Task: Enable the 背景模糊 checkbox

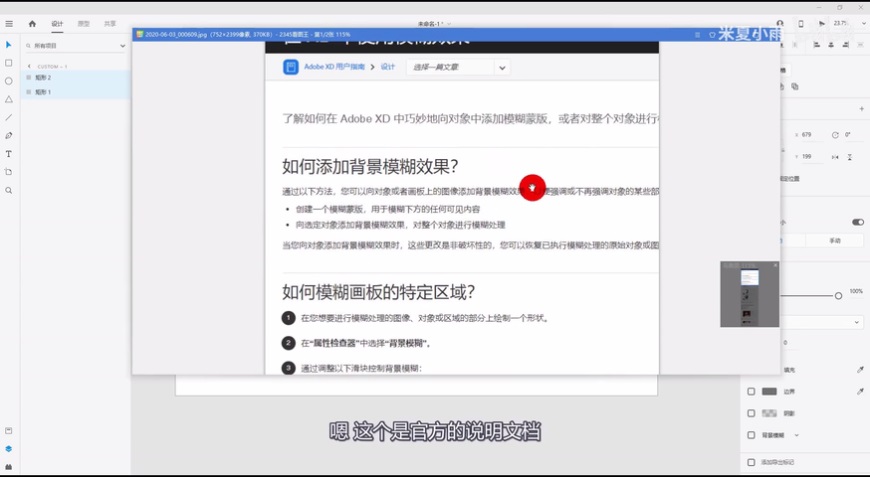Action: [751, 435]
